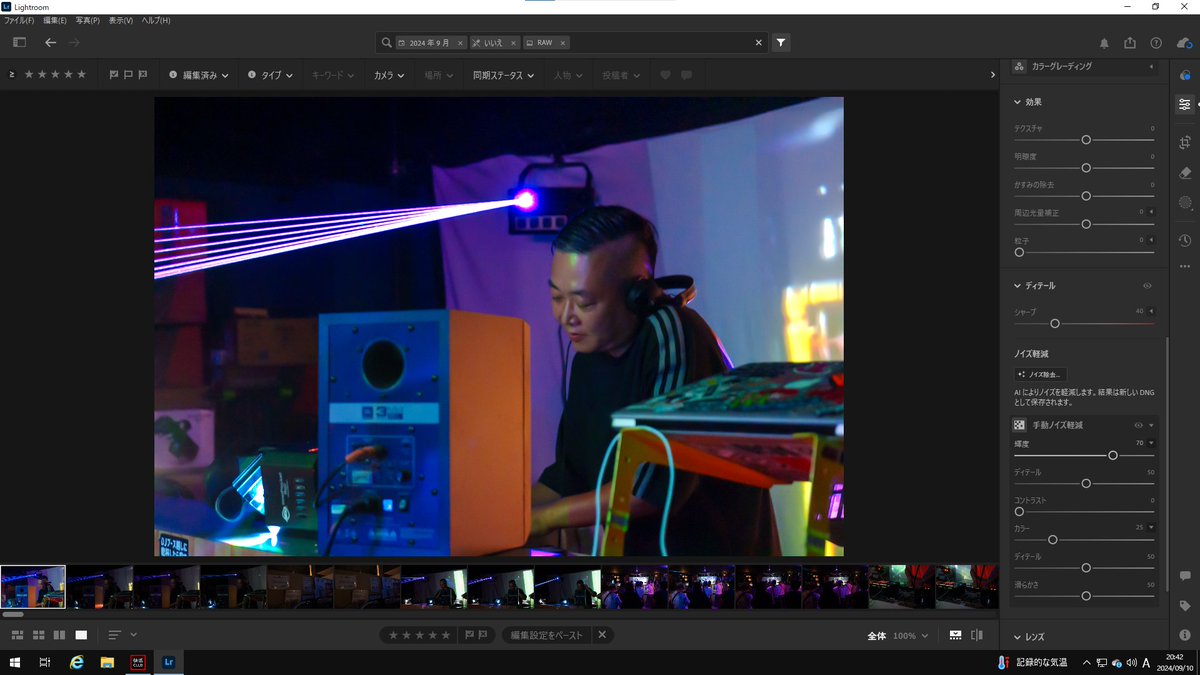The height and width of the screenshot is (675, 1200).
Task: Filter by heart liked icon
Action: [666, 75]
